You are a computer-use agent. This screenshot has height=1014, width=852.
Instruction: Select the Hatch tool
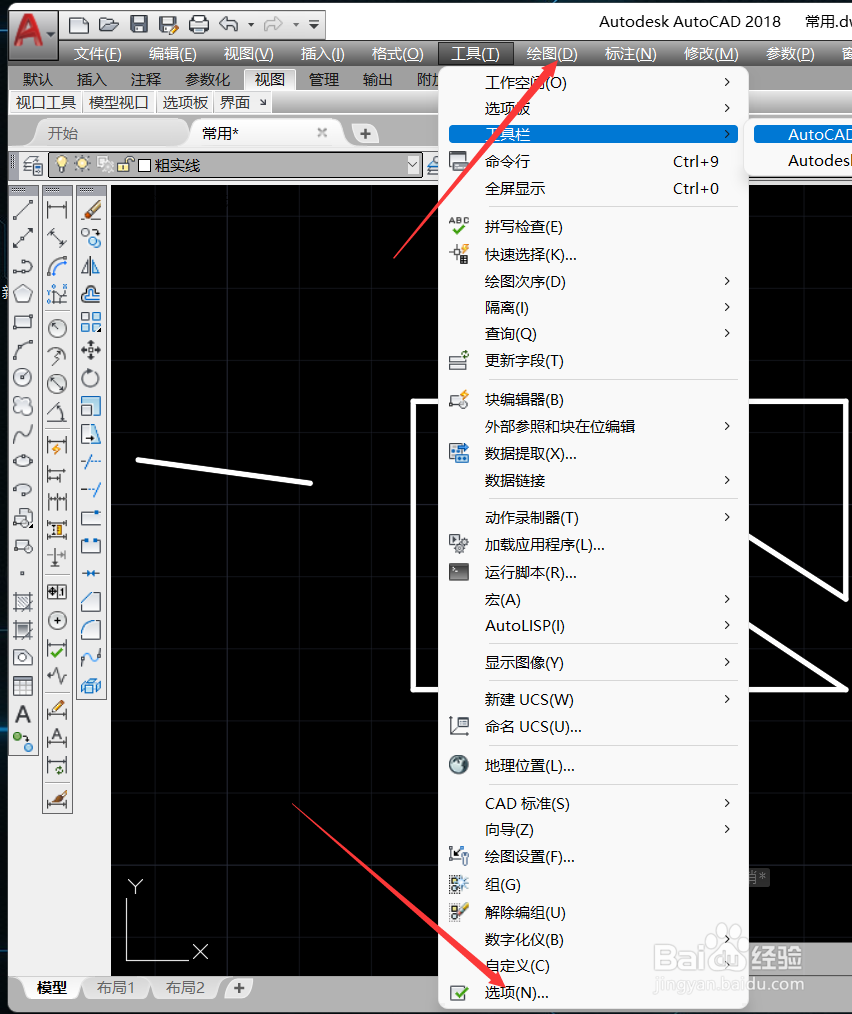coord(22,602)
